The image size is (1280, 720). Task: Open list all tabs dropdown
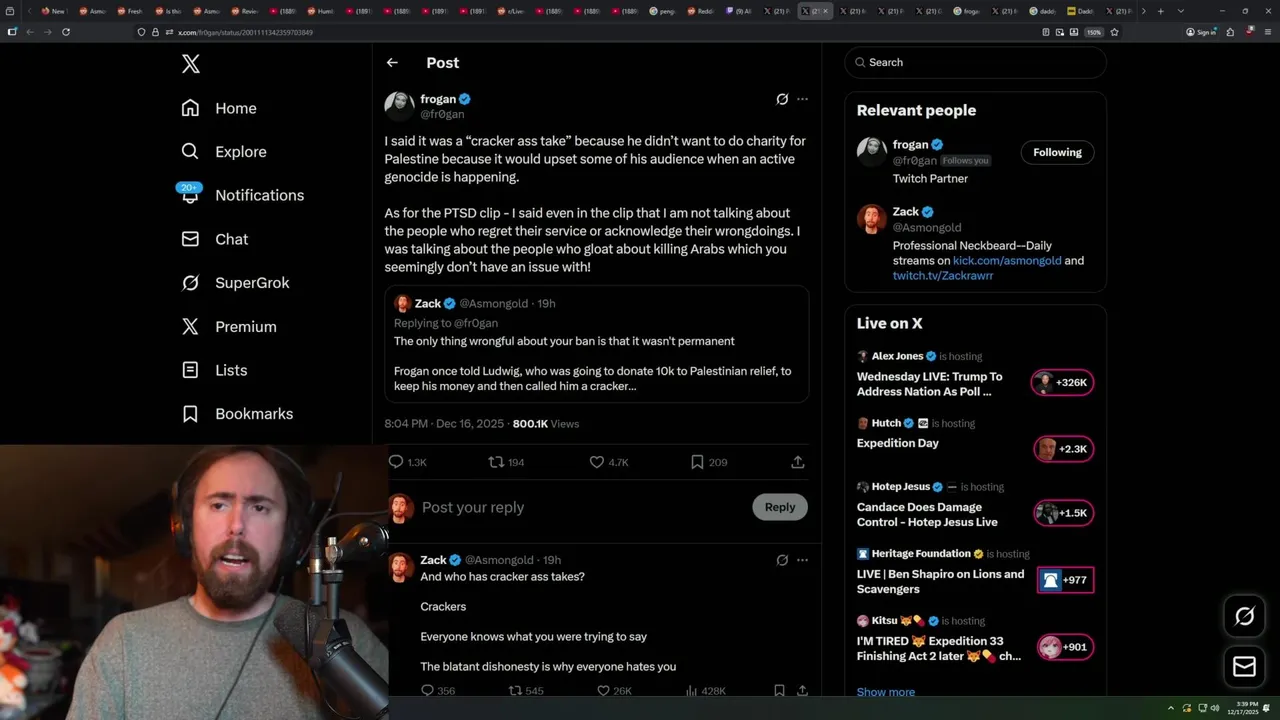pos(1181,11)
